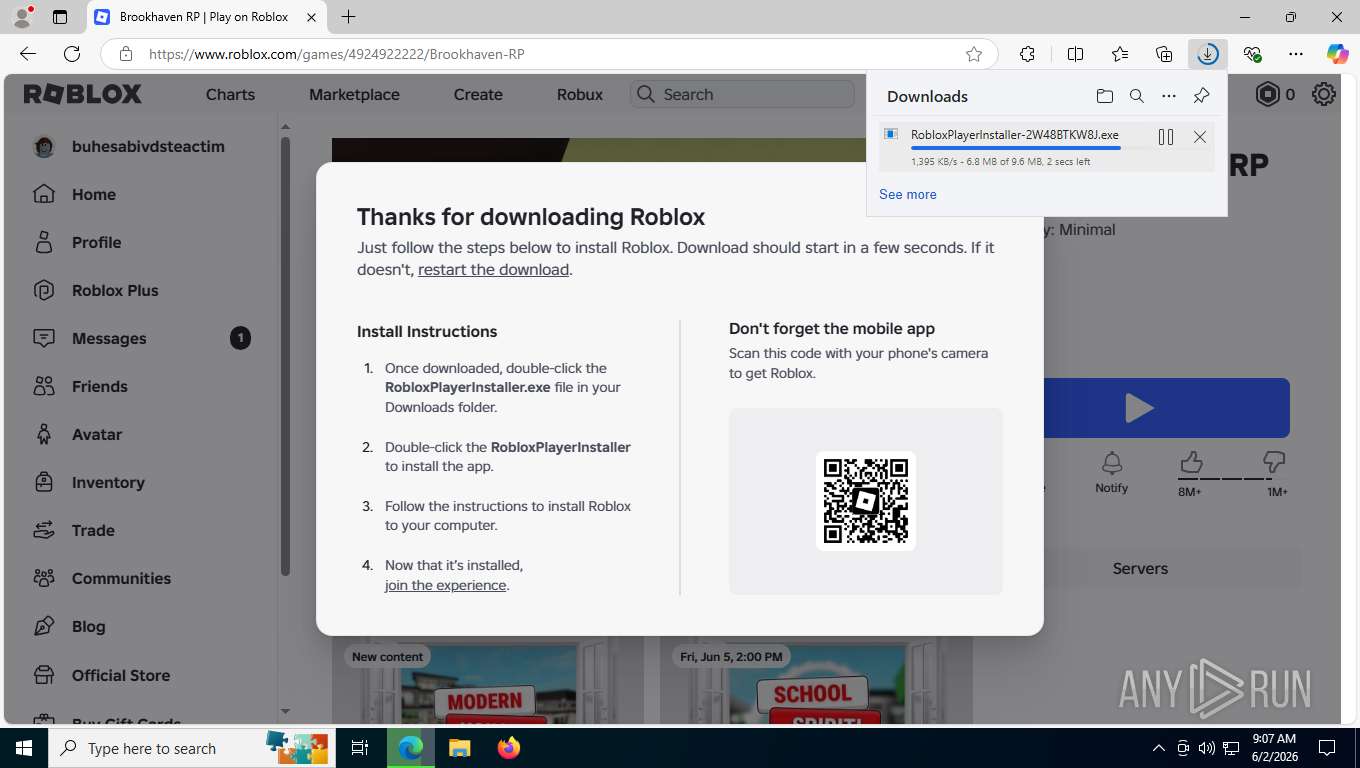Screen dimensions: 1360x768
Task: Open the Marketplace menu item
Action: pyautogui.click(x=354, y=94)
